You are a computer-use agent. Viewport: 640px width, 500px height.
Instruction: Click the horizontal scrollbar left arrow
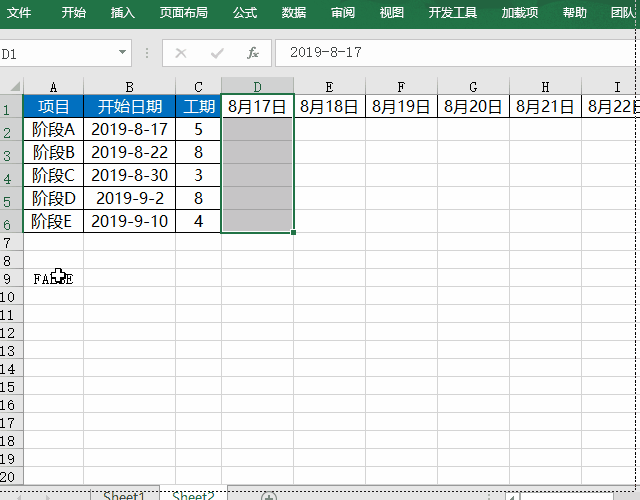512,496
